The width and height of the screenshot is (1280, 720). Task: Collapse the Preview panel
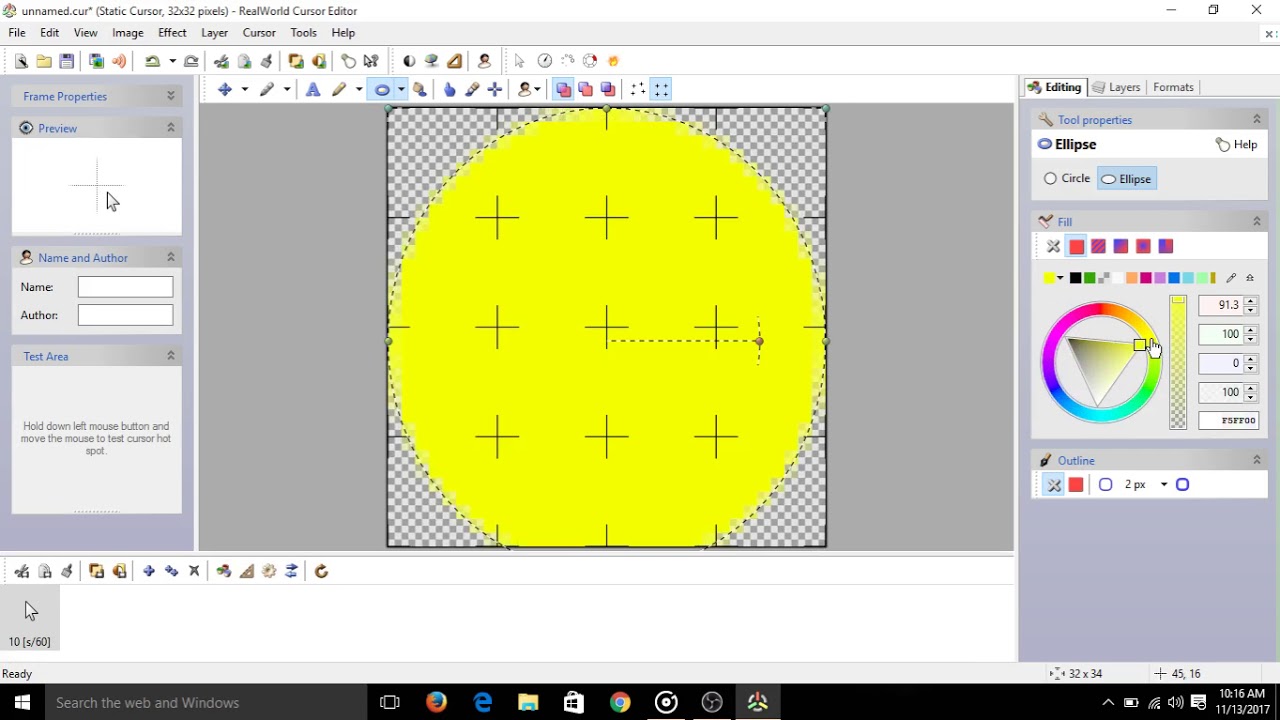[171, 128]
